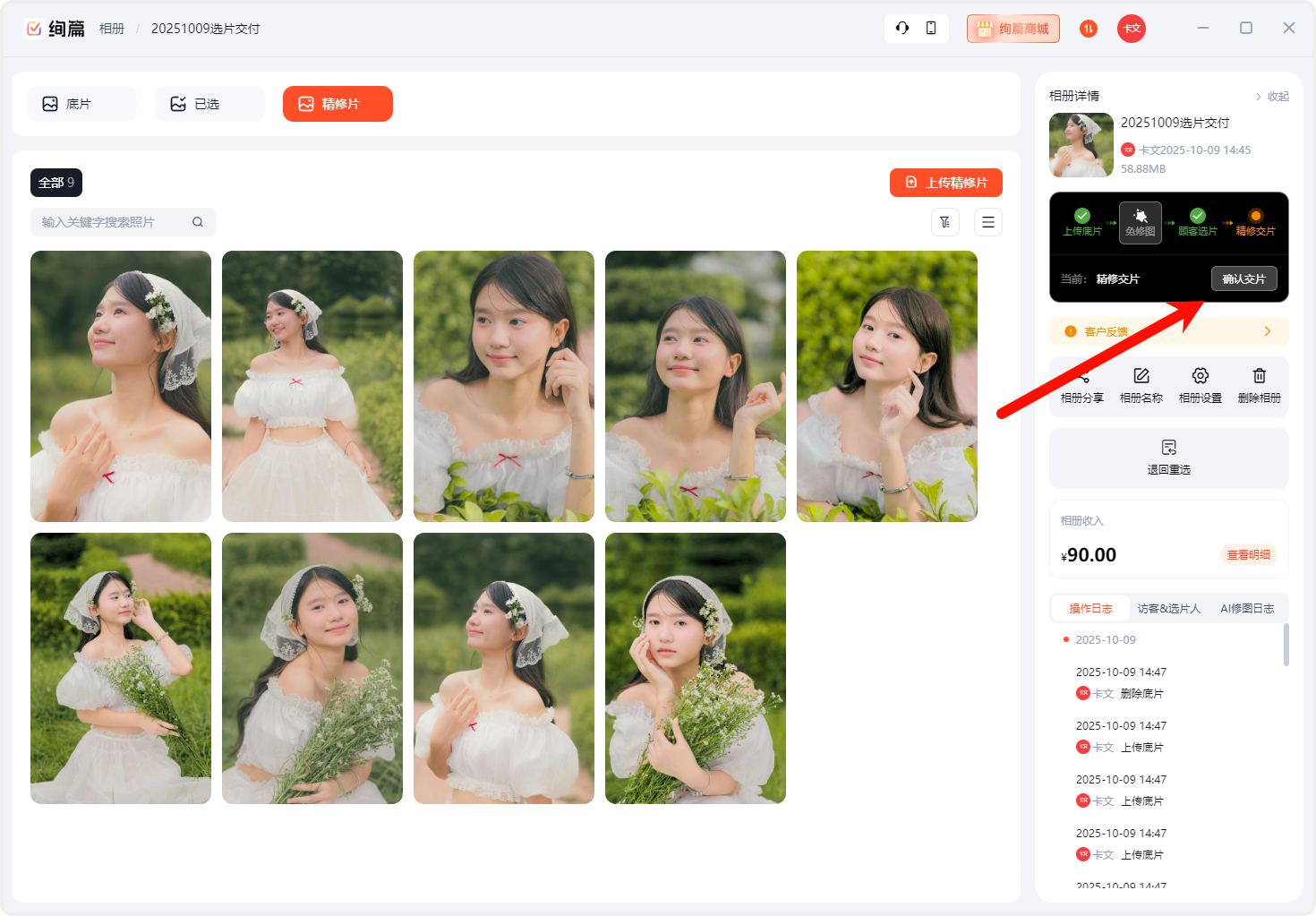Select the 精修交片 workflow step
1316x916 pixels.
pos(1255,222)
